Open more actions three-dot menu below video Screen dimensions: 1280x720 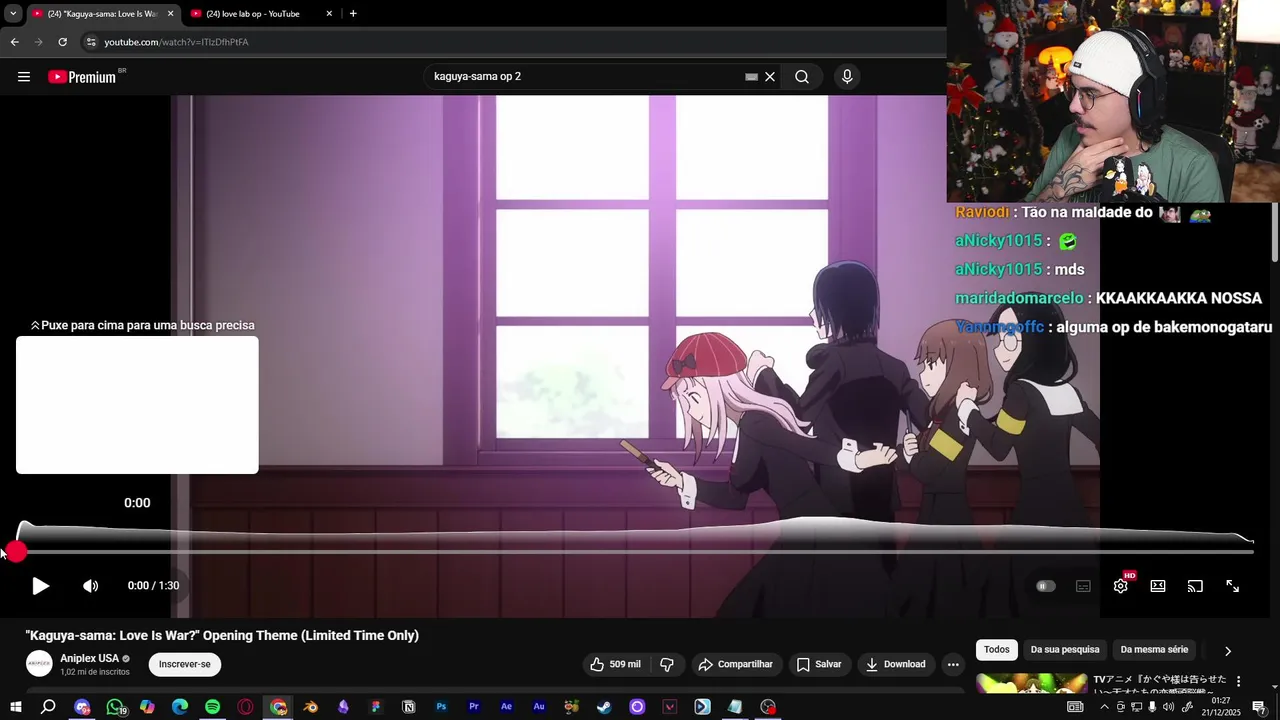click(953, 664)
